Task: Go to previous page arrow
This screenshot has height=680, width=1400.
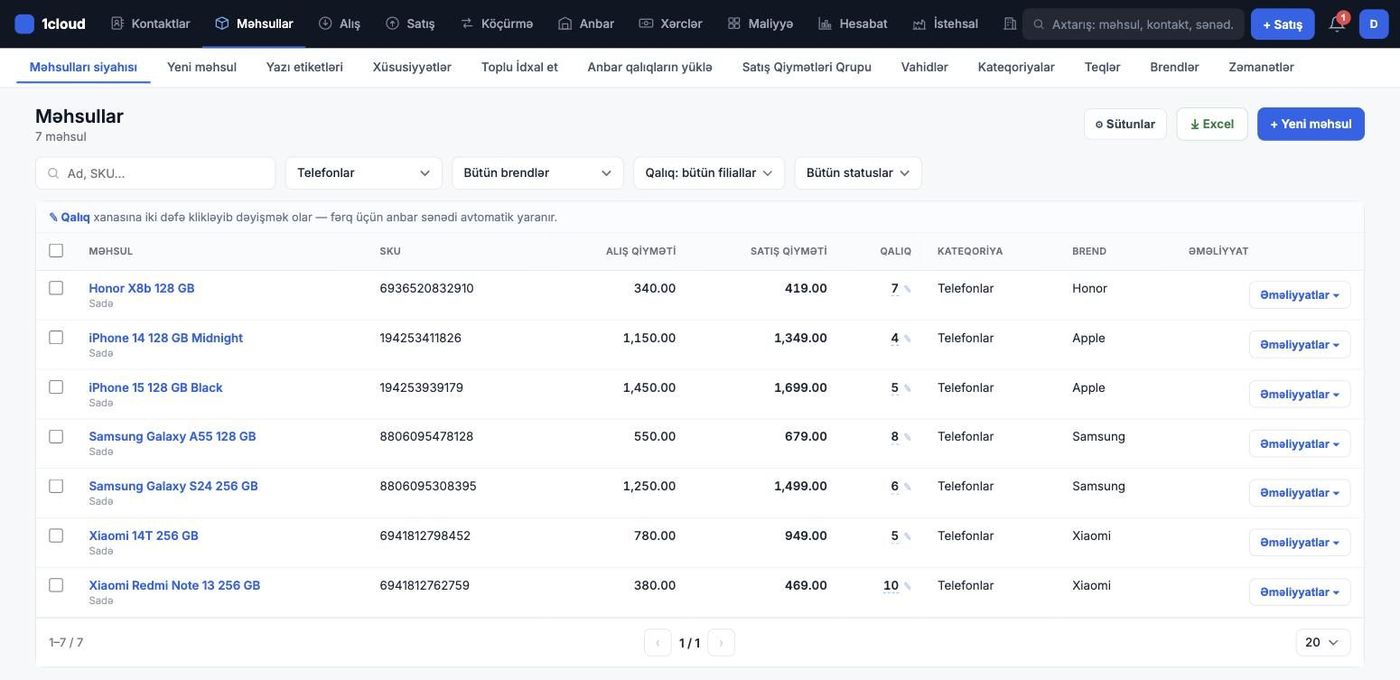Action: coord(658,643)
